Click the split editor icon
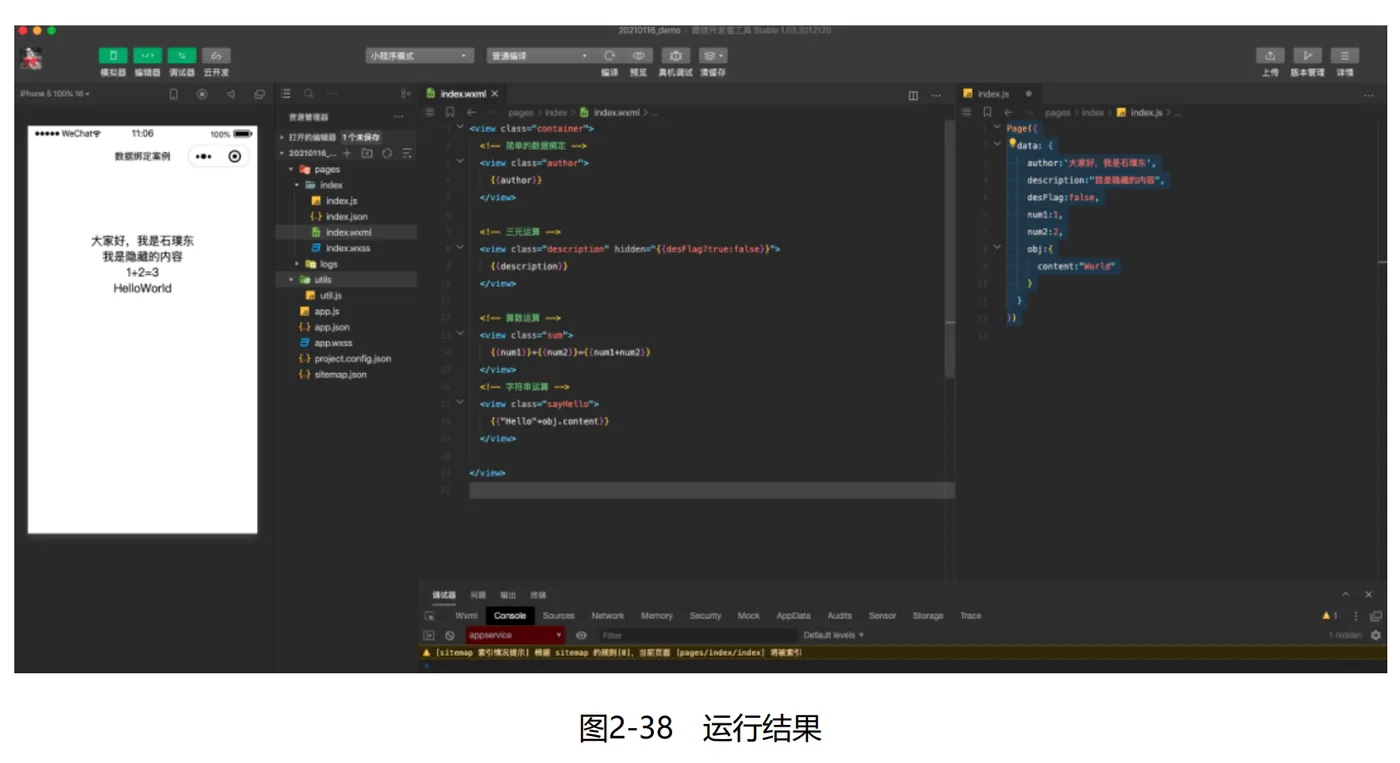Viewport: 1400px width, 763px height. point(913,95)
